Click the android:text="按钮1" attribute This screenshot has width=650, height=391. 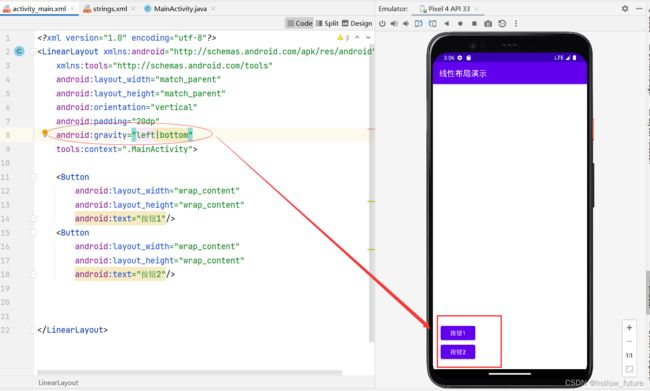tap(120, 218)
